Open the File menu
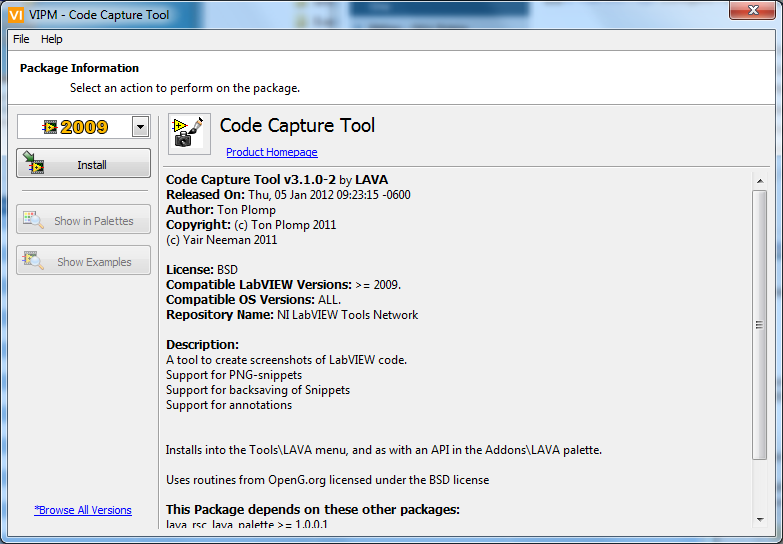The height and width of the screenshot is (544, 783). (21, 39)
